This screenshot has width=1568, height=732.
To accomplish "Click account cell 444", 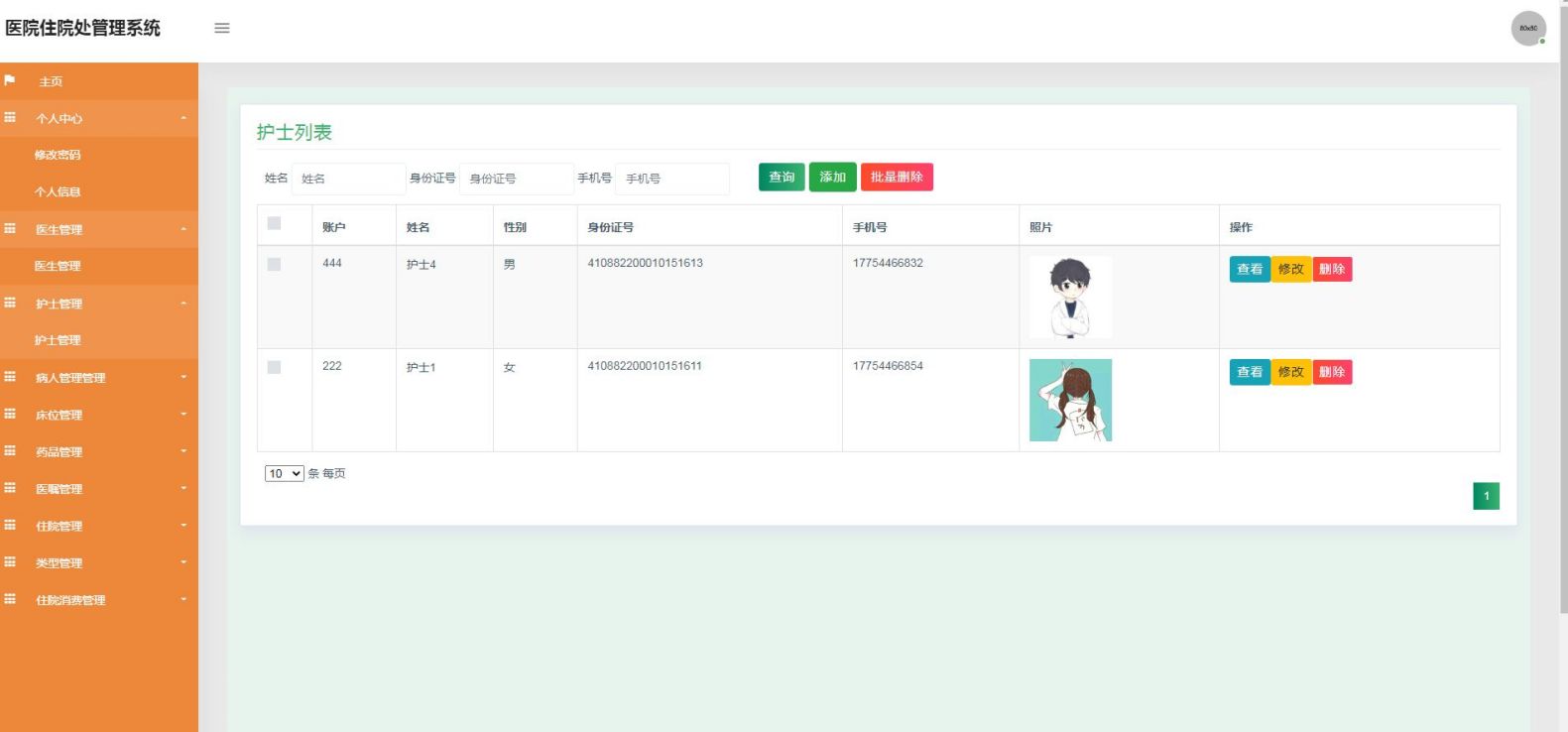I will pos(332,263).
